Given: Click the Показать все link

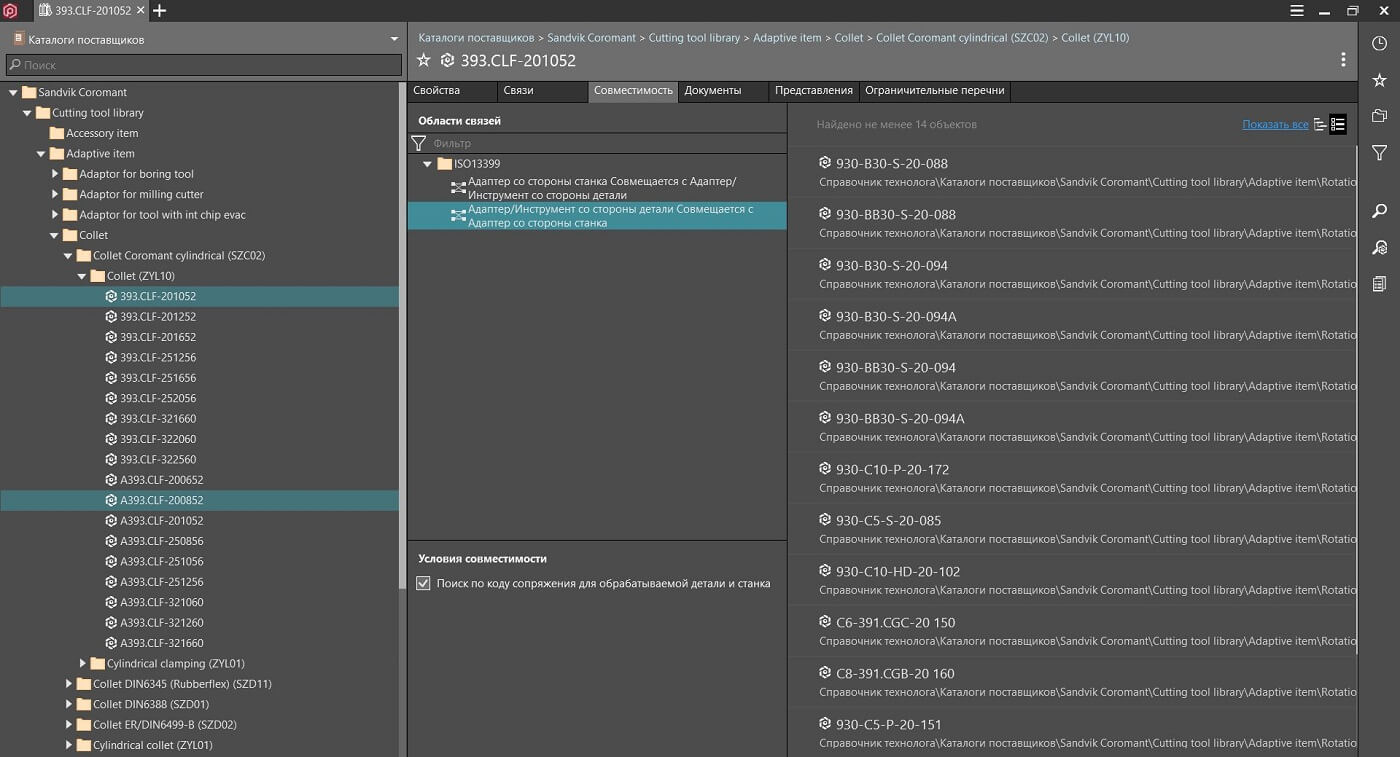Looking at the screenshot, I should 1275,125.
